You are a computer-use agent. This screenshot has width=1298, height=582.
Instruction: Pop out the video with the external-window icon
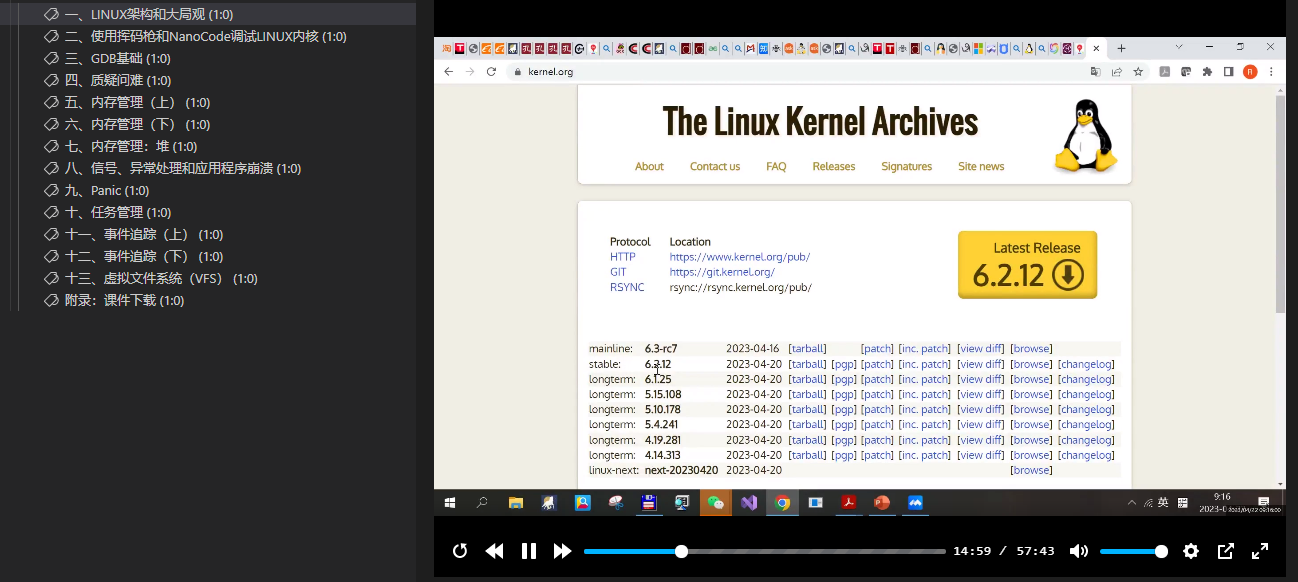[x=1226, y=551]
